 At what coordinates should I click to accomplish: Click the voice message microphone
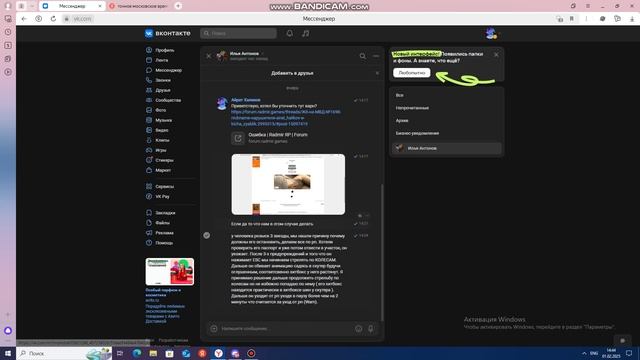(371, 329)
